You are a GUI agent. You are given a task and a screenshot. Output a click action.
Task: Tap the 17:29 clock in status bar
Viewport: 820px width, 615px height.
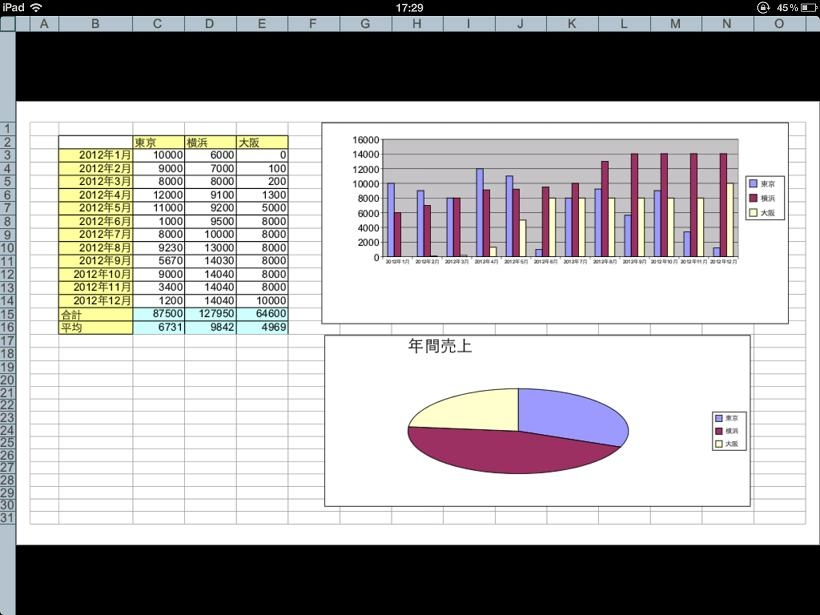[409, 7]
